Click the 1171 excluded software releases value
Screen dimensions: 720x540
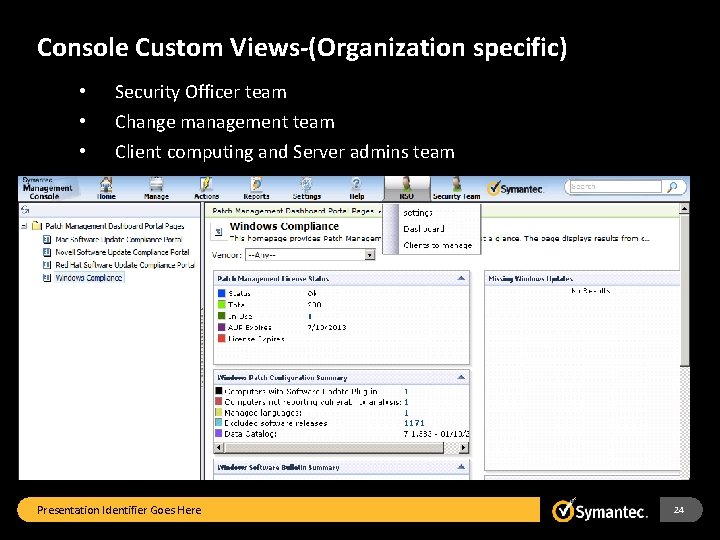pos(414,423)
